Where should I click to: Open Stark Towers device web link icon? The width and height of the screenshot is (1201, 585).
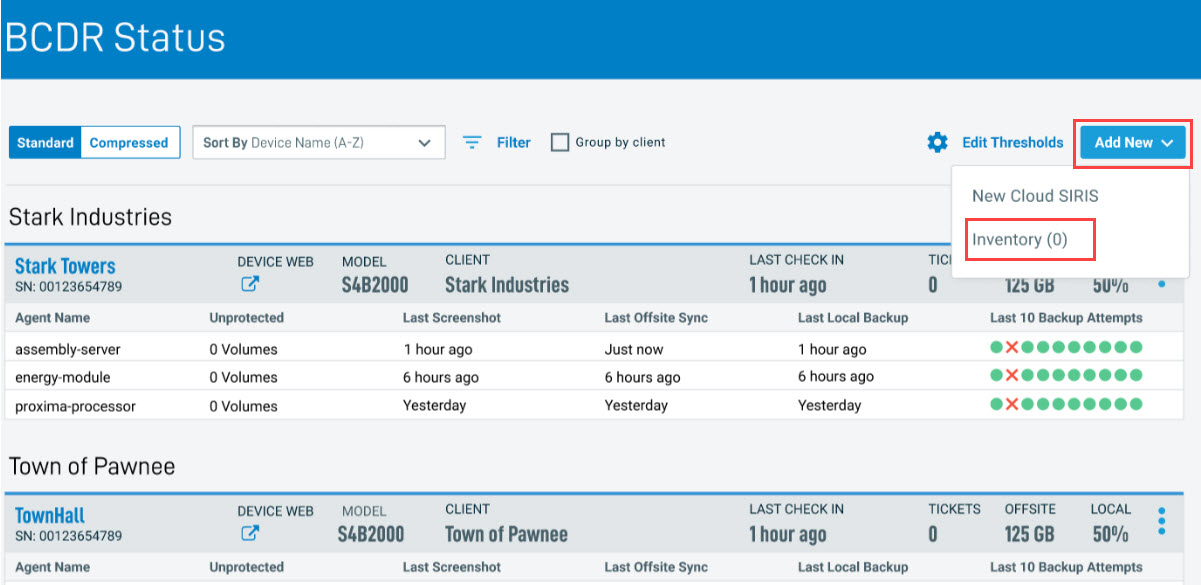tap(250, 284)
